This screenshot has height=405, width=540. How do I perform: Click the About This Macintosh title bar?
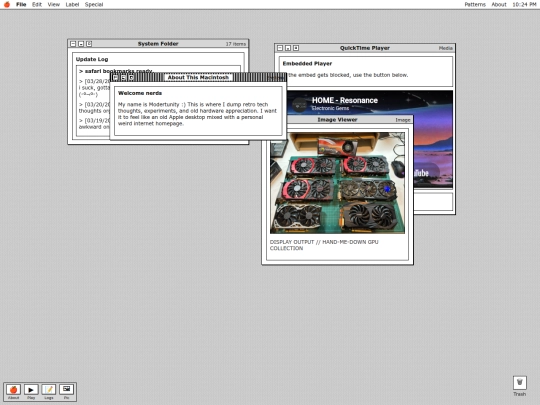tap(198, 77)
